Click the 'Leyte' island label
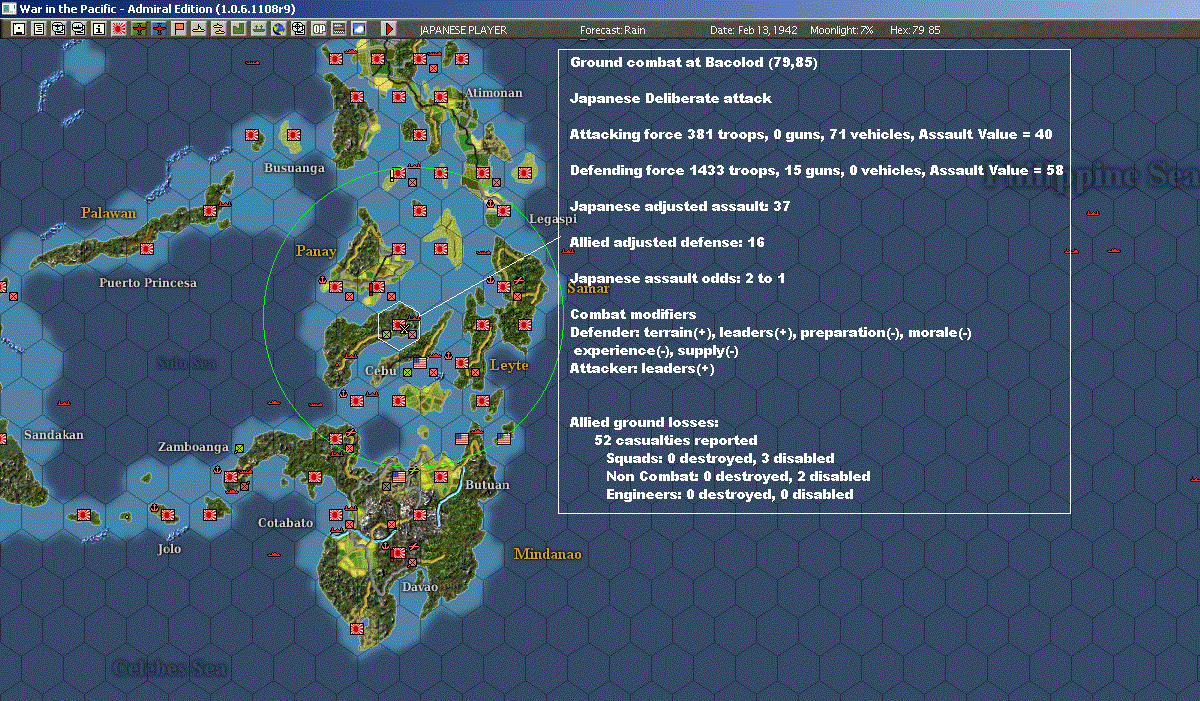The height and width of the screenshot is (701, 1200). click(509, 366)
